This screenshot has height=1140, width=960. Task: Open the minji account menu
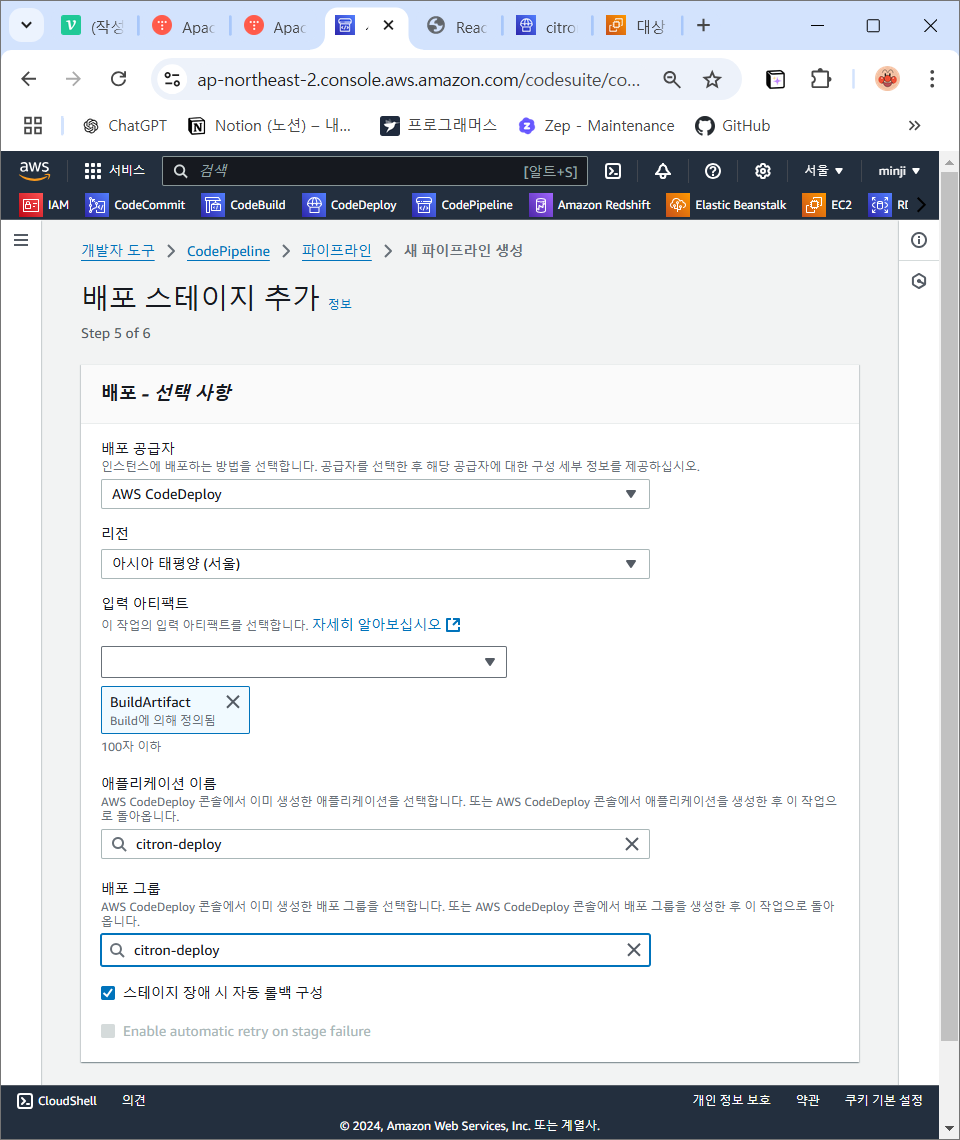coord(899,171)
